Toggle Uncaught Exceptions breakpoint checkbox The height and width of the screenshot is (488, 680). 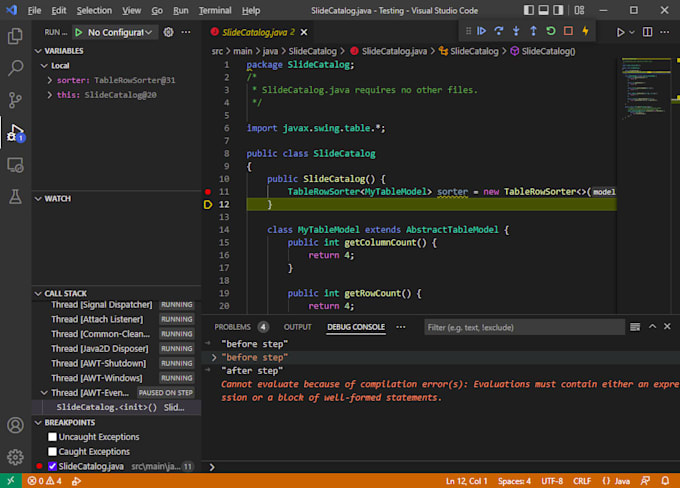pos(52,437)
